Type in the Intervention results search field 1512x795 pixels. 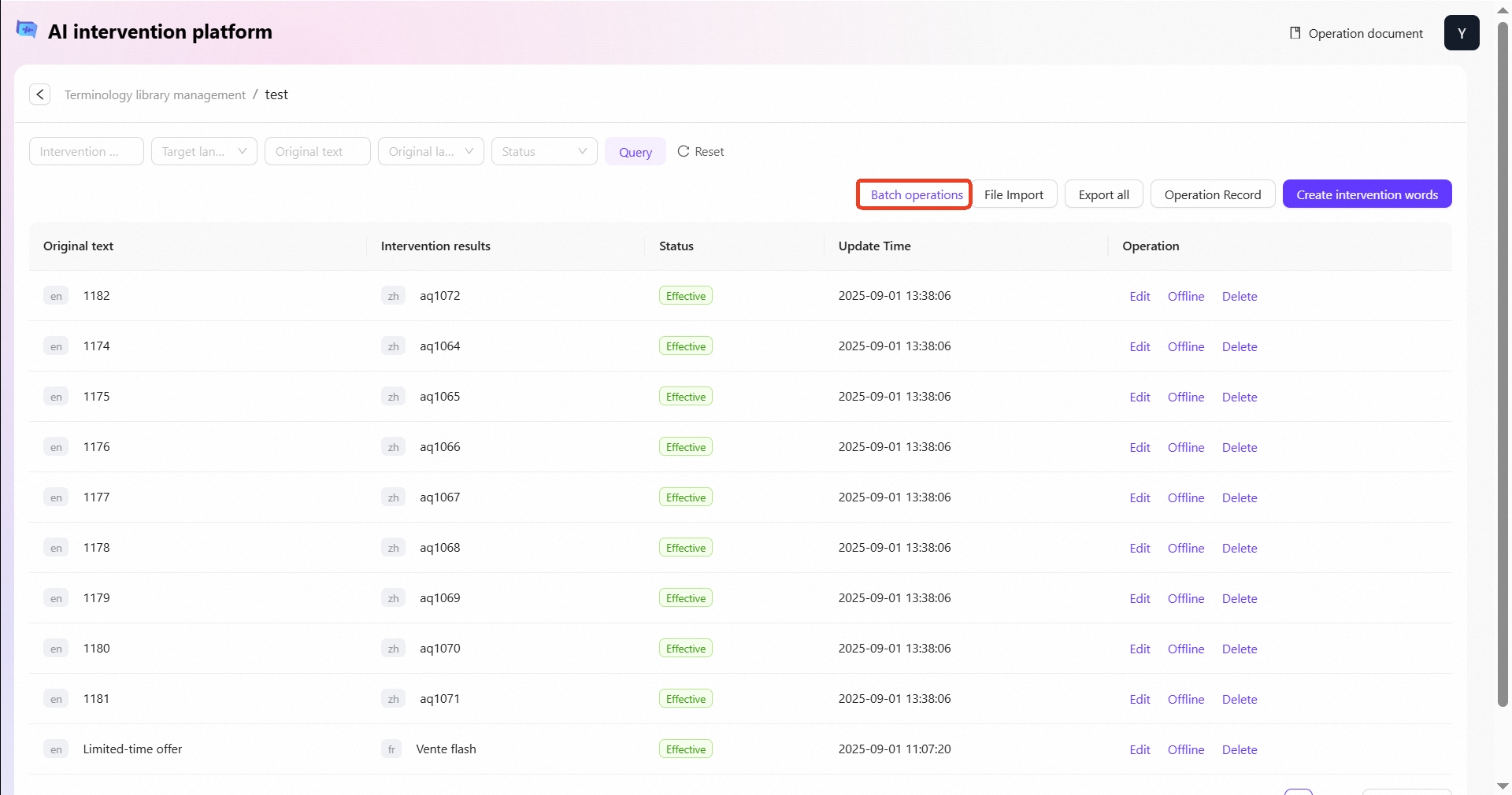[x=87, y=151]
